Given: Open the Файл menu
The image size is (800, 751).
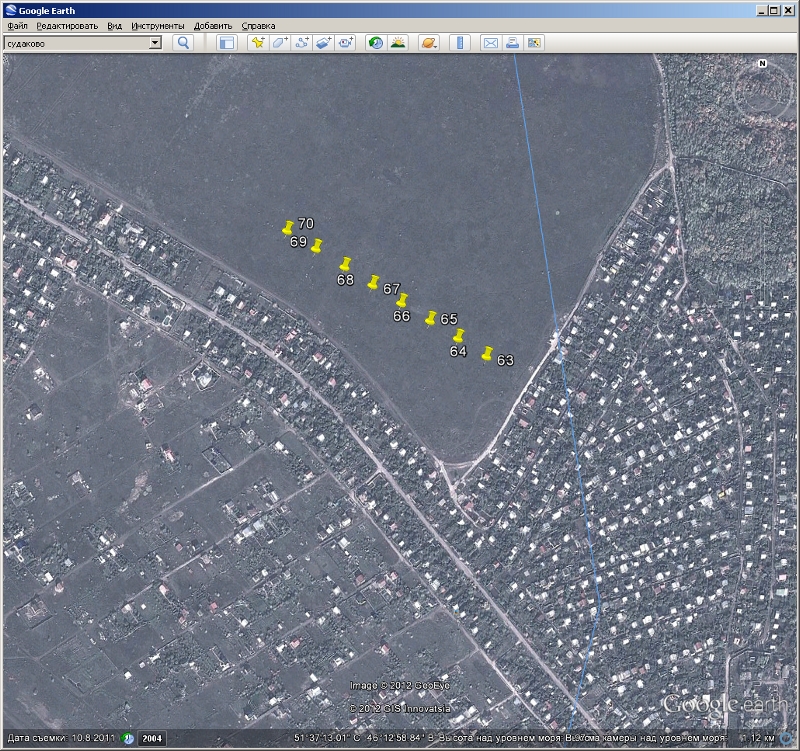Looking at the screenshot, I should click(17, 26).
